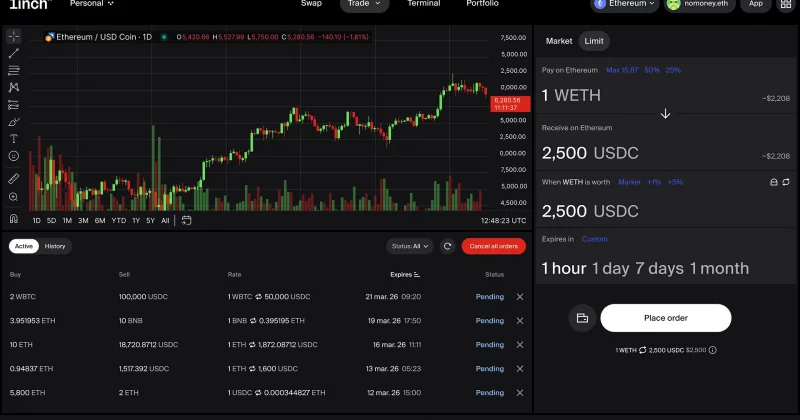Screen dimensions: 800x420
Task: Cancel the 10 ETH order
Action: pos(520,344)
